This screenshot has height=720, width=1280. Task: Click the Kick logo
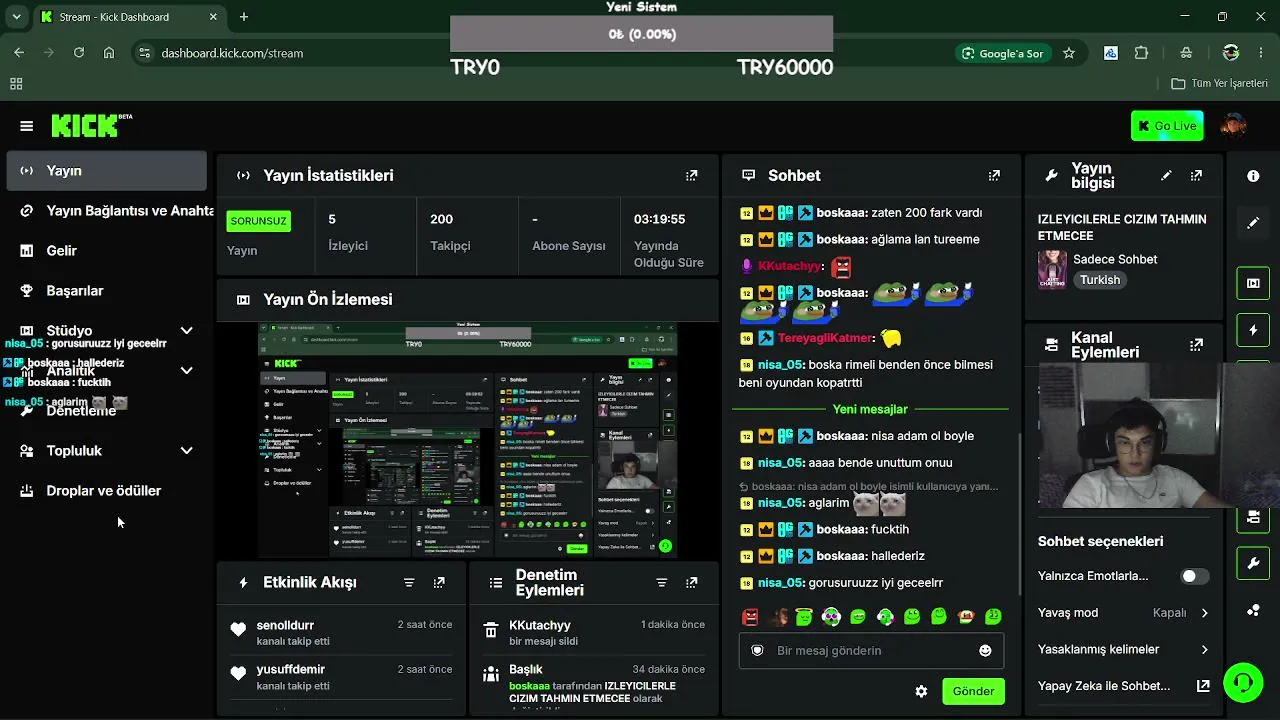91,125
